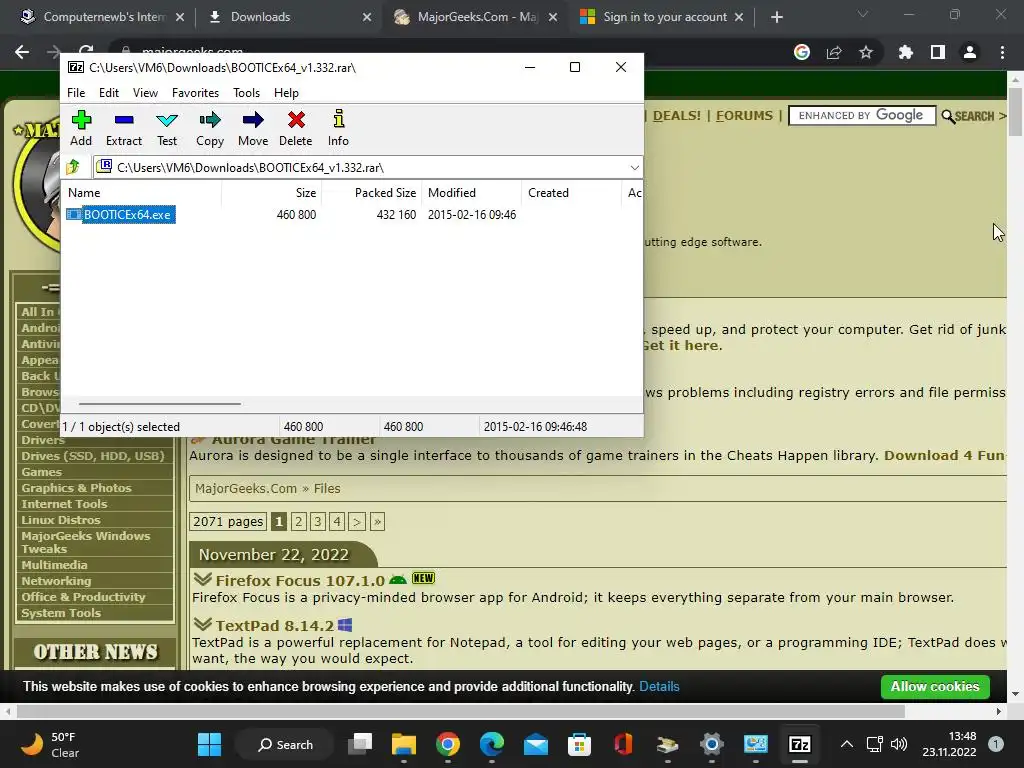Viewport: 1024px width, 768px height.
Task: Click the share page icon in Chrome
Action: click(834, 52)
